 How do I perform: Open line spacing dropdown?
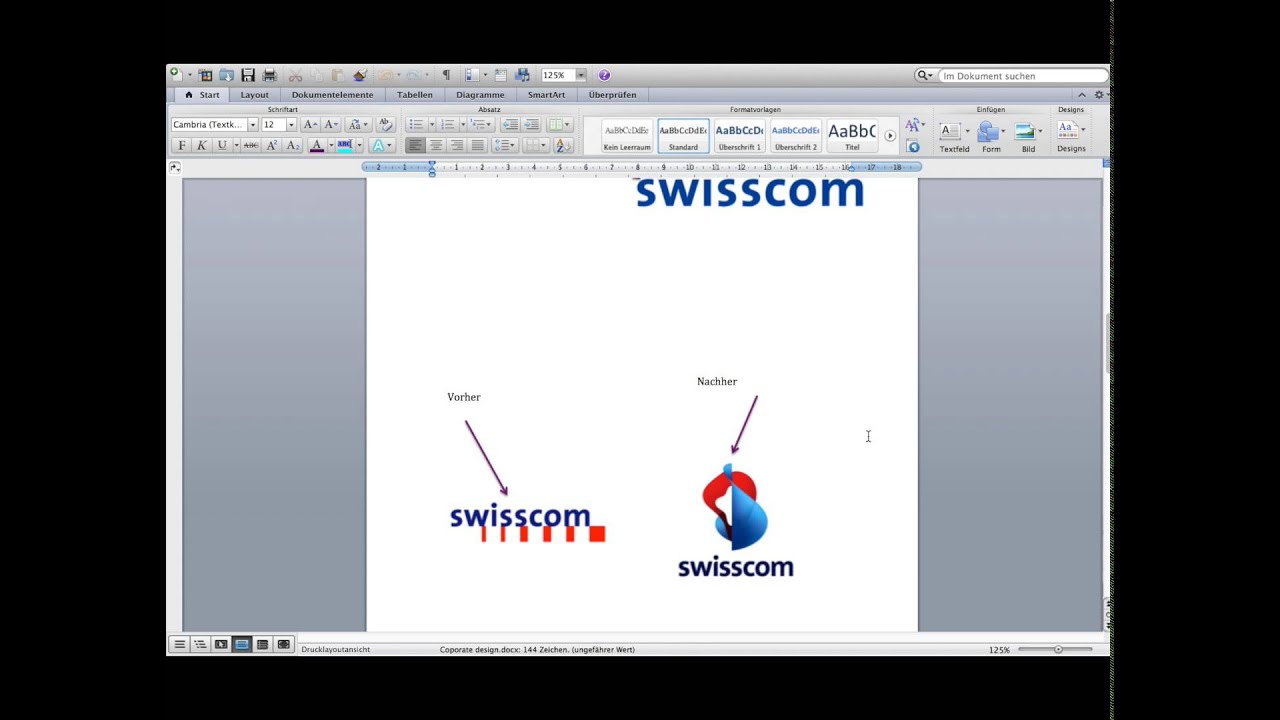504,145
